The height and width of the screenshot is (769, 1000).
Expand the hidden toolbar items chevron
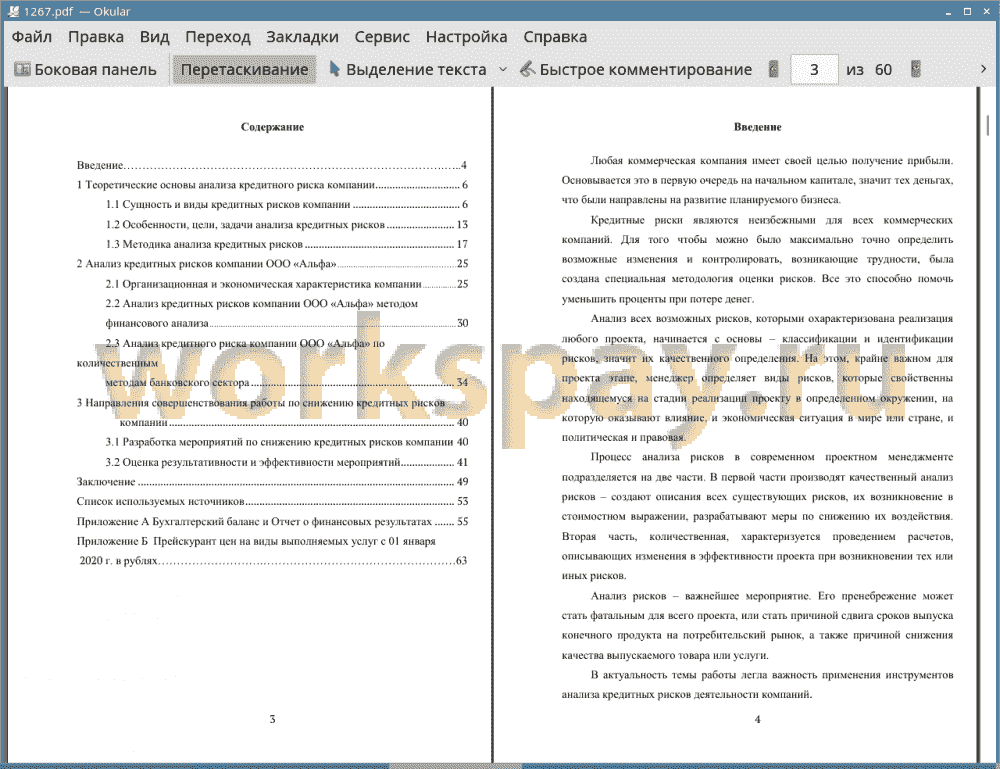pyautogui.click(x=983, y=69)
